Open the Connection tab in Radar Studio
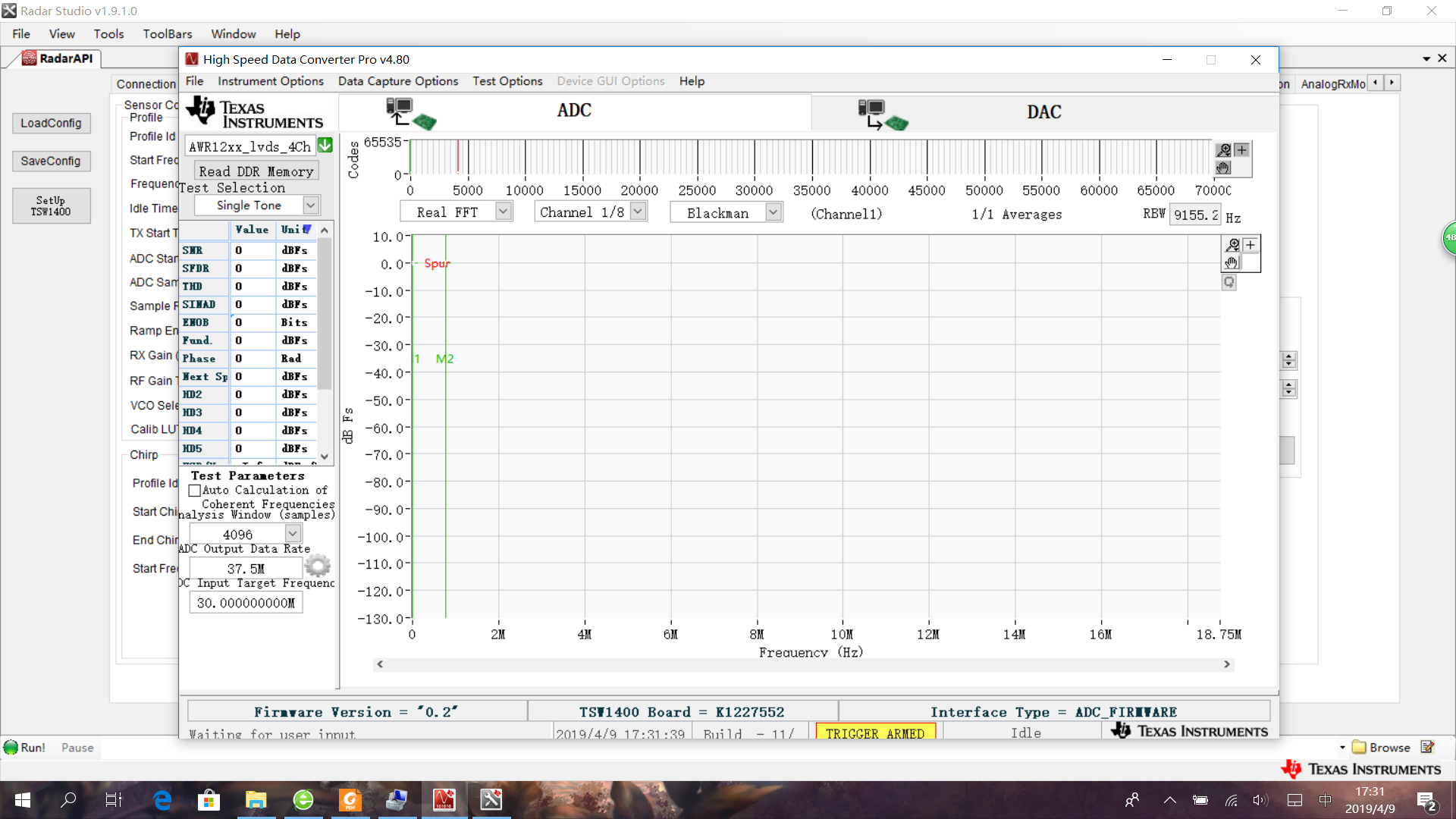 146,84
